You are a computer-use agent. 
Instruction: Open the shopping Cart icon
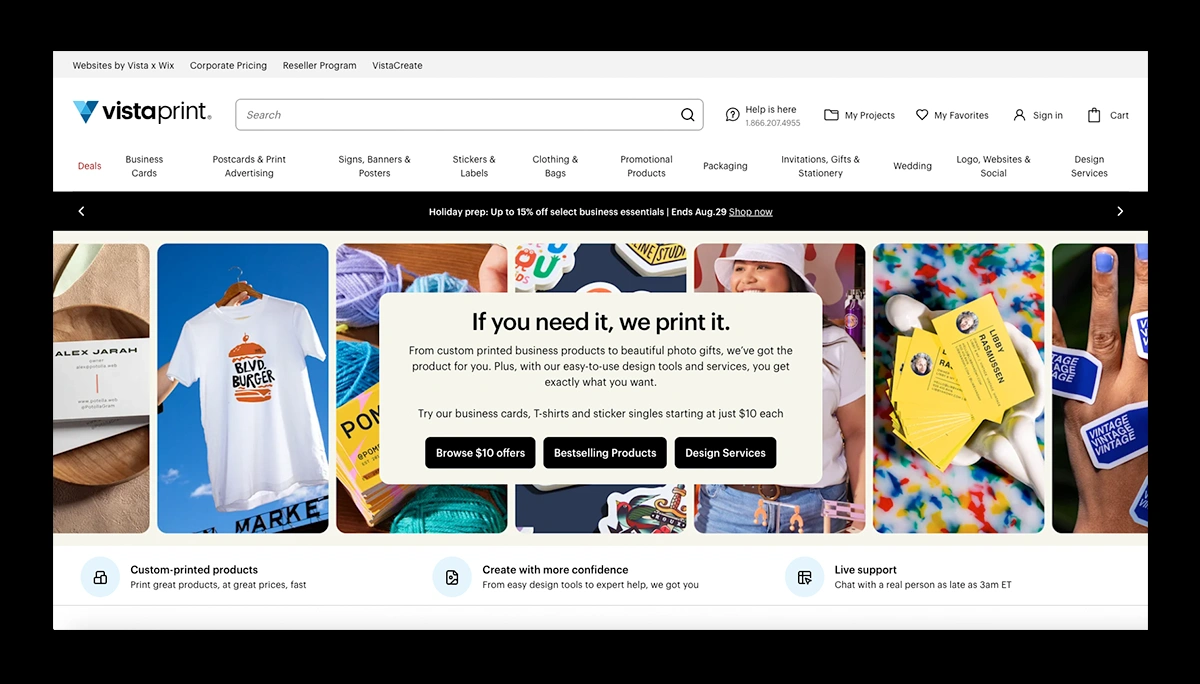[x=1094, y=115]
